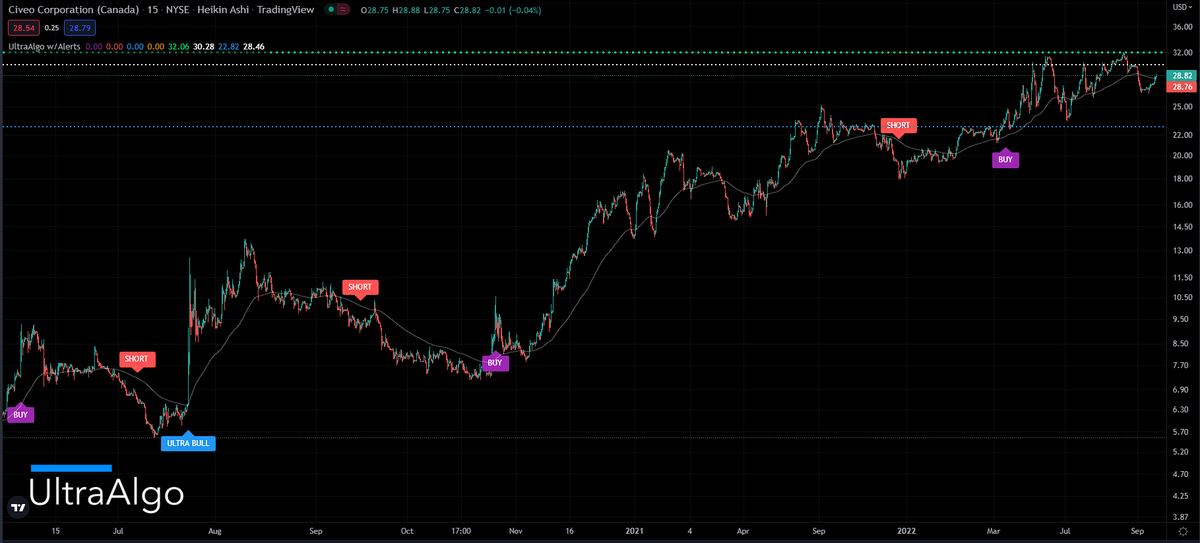
Task: Open the USD currency dropdown
Action: [x=1180, y=9]
